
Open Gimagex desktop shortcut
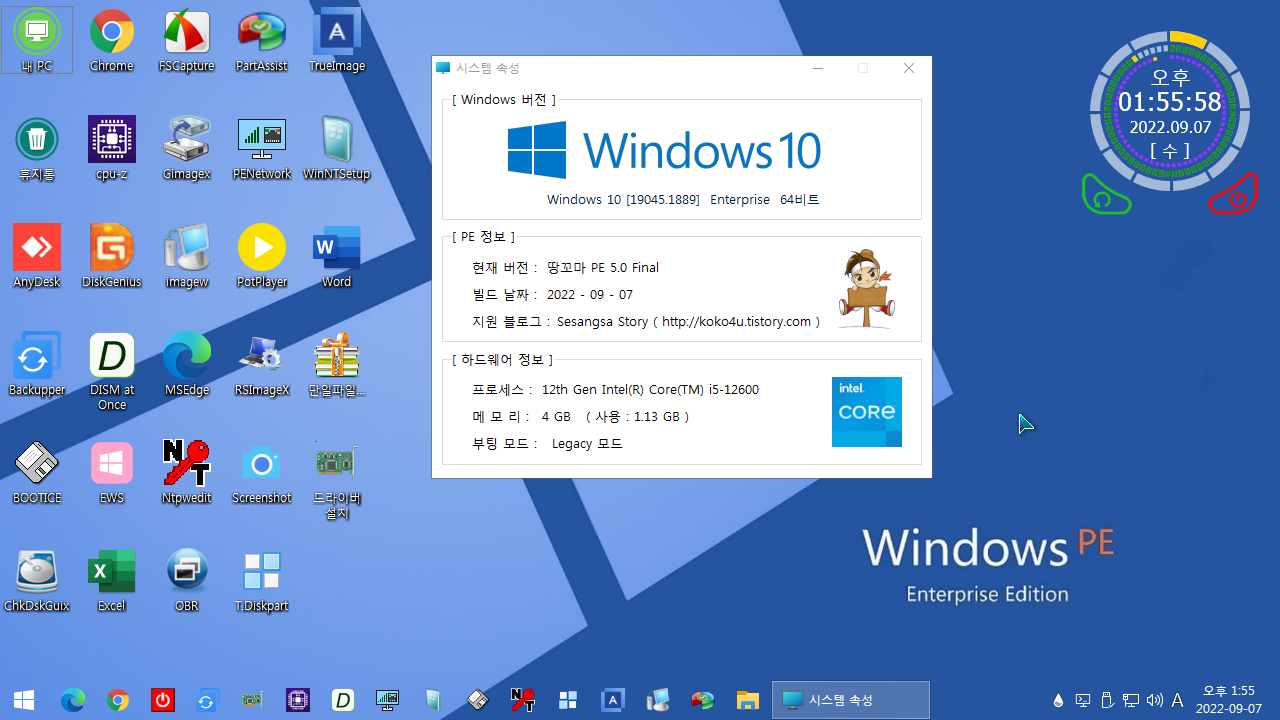187,149
